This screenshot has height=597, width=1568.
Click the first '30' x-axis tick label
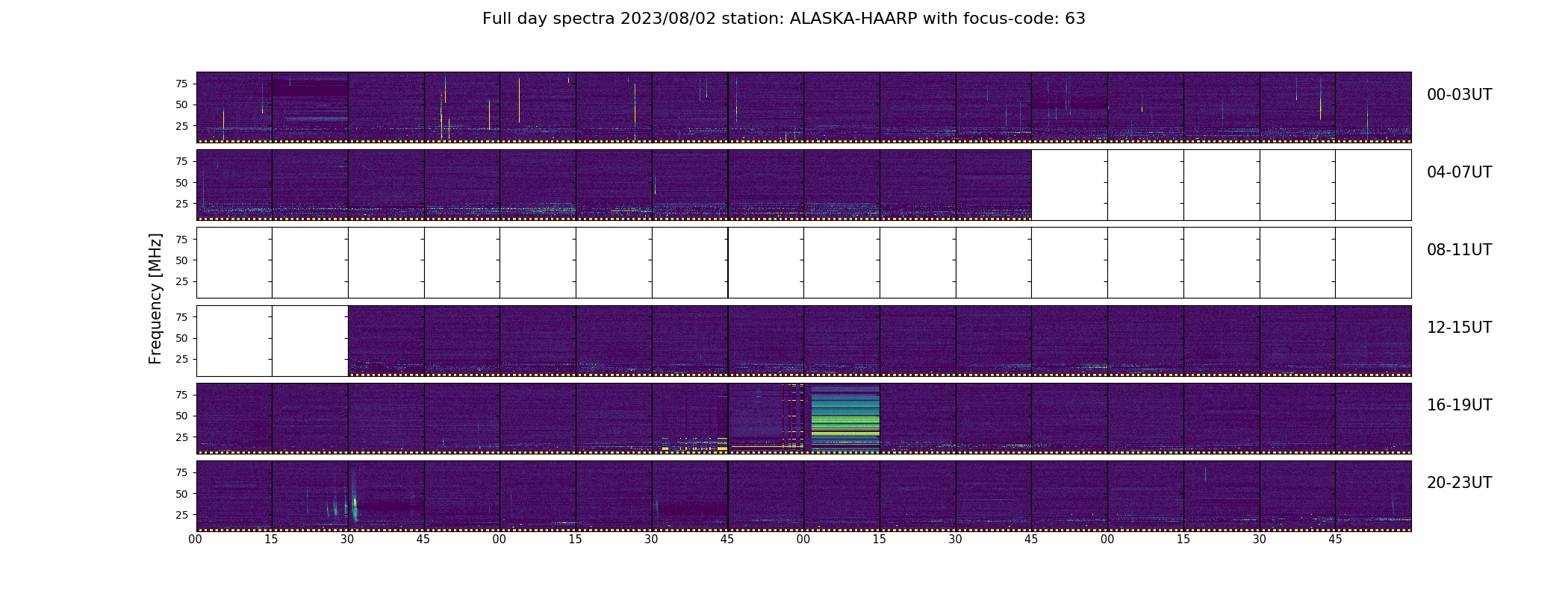pyautogui.click(x=348, y=540)
